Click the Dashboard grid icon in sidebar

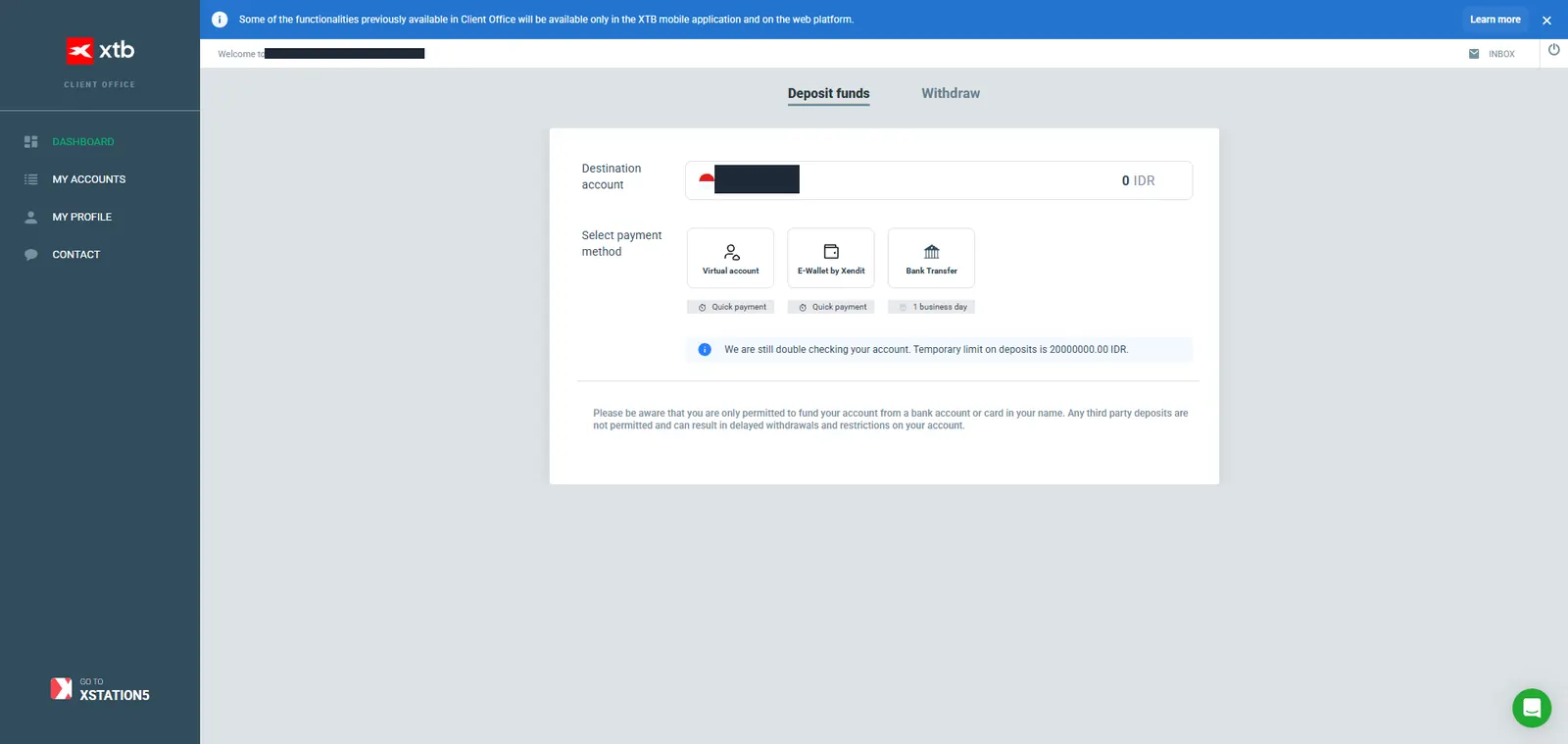[30, 142]
